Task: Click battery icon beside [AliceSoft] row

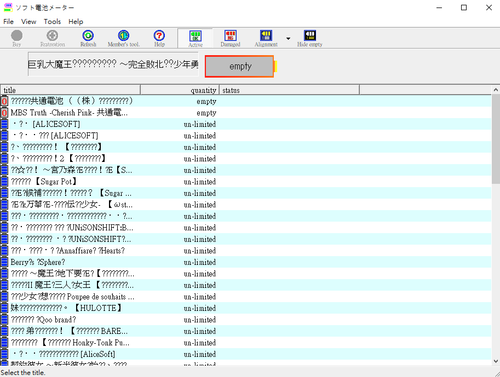Action: pyautogui.click(x=4, y=354)
